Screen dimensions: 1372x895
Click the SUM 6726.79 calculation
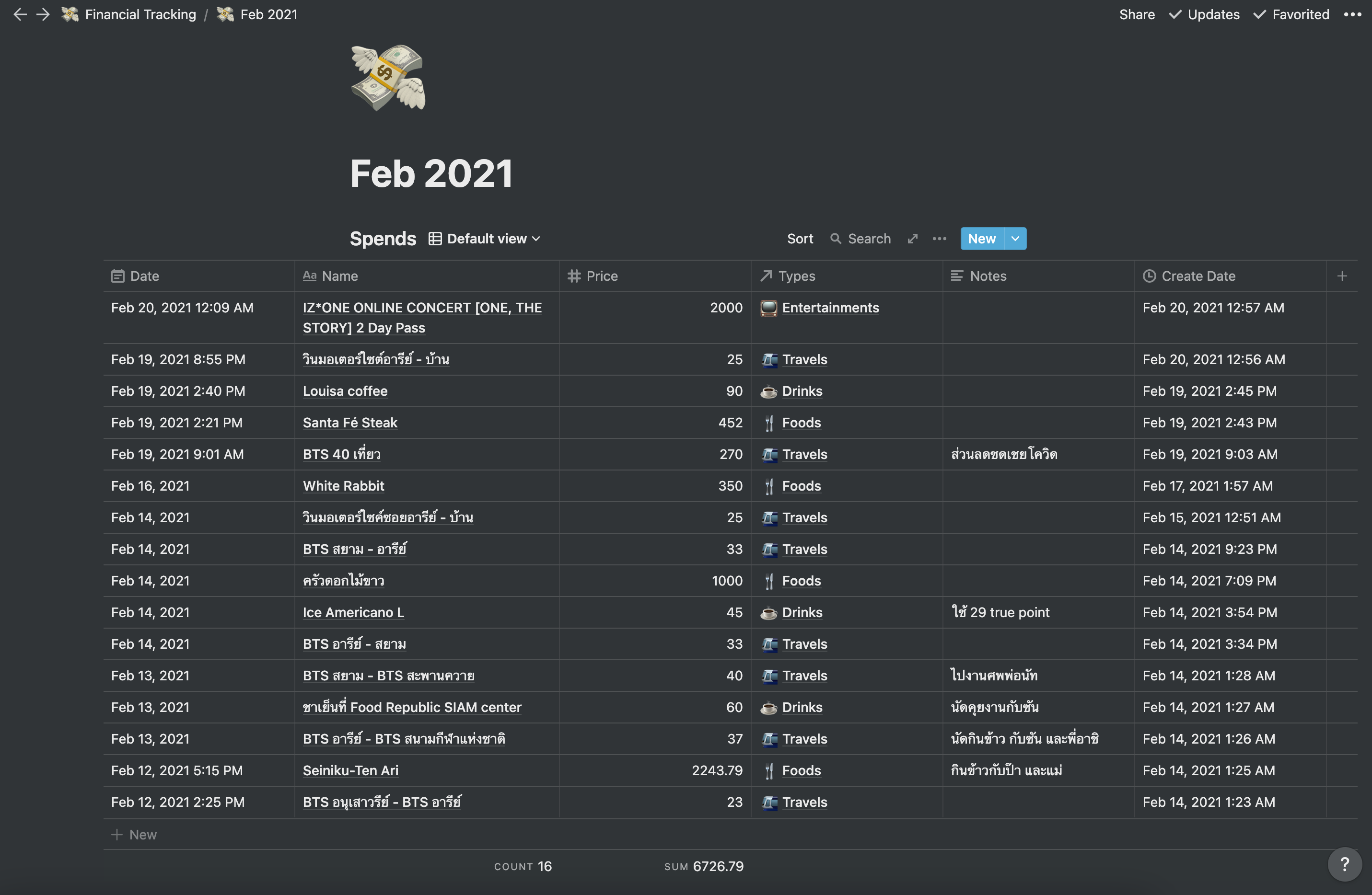coord(704,866)
